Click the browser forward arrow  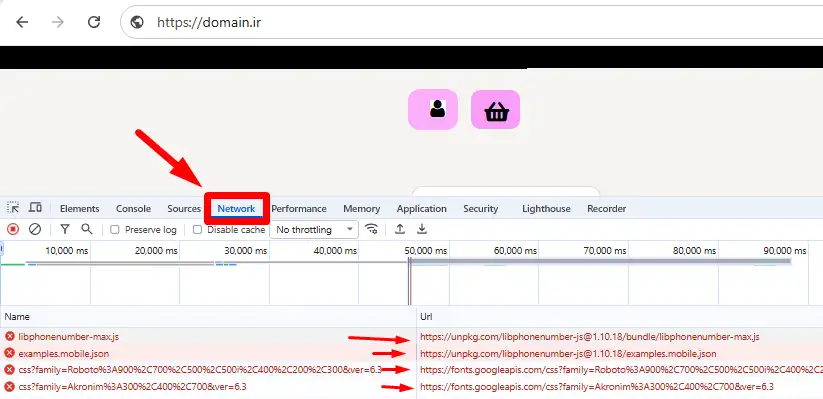pyautogui.click(x=58, y=22)
